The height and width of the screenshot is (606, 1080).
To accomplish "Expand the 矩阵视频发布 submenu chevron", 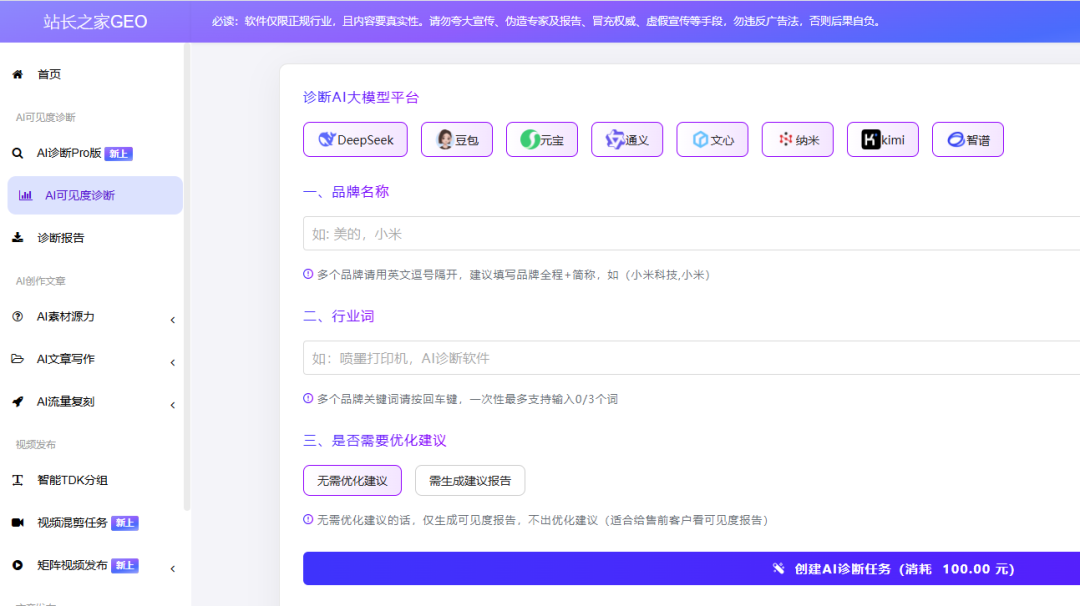I will [173, 569].
